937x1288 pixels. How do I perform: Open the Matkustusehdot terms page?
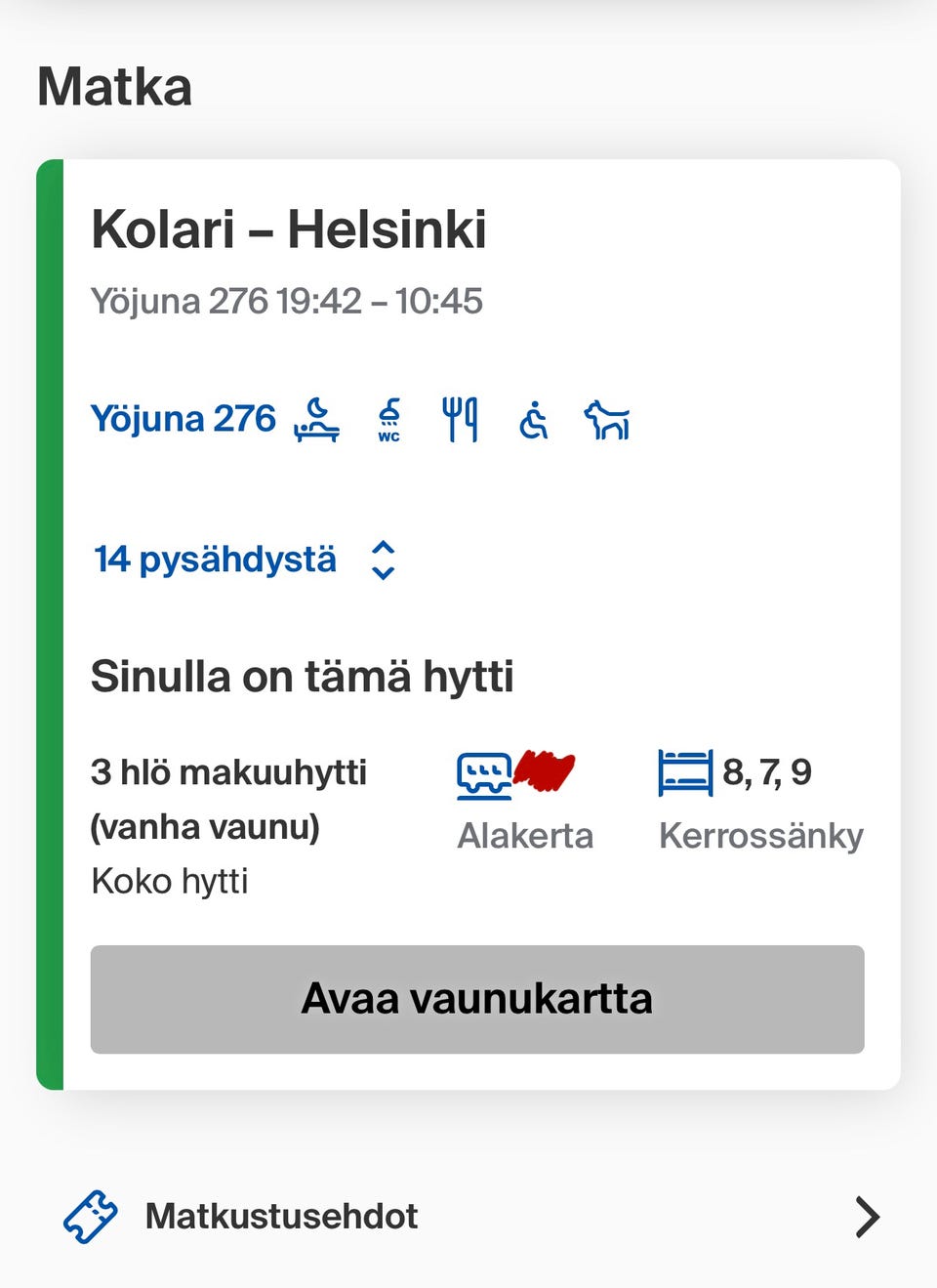pyautogui.click(x=281, y=1216)
